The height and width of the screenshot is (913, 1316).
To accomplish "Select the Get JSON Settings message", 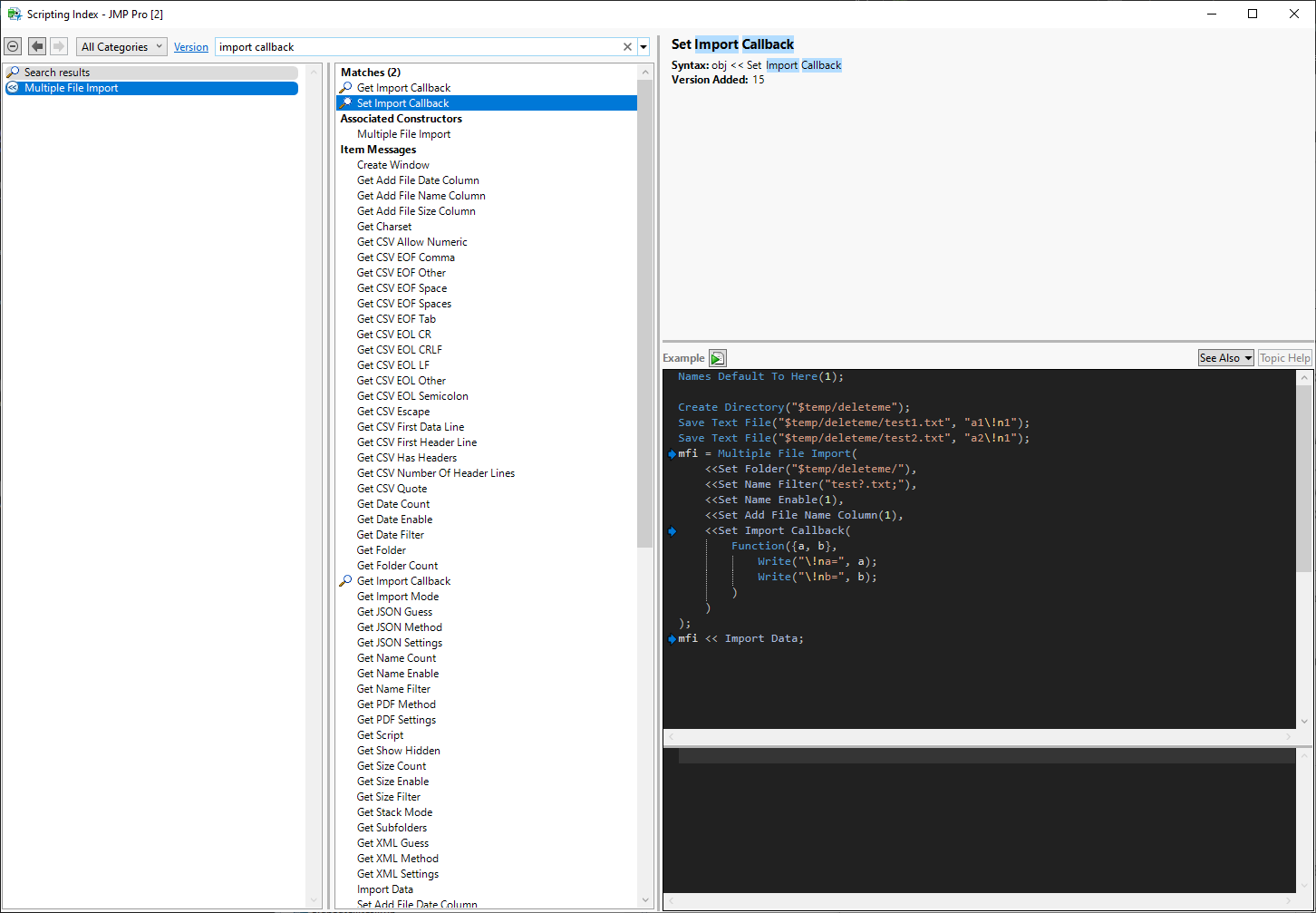I will (399, 643).
